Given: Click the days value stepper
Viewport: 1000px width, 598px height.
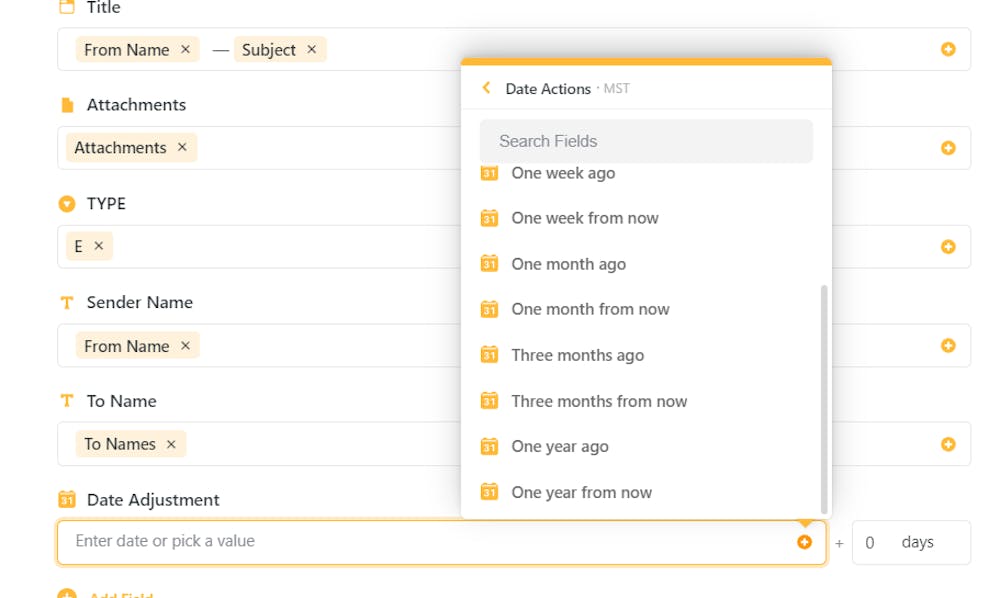Looking at the screenshot, I should pos(869,541).
